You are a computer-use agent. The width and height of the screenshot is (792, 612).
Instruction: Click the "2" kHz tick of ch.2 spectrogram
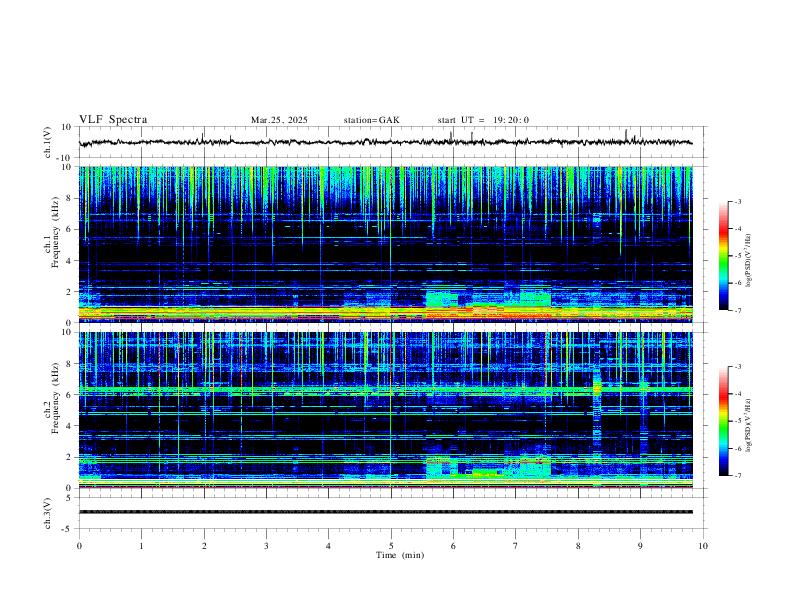pyautogui.click(x=69, y=457)
